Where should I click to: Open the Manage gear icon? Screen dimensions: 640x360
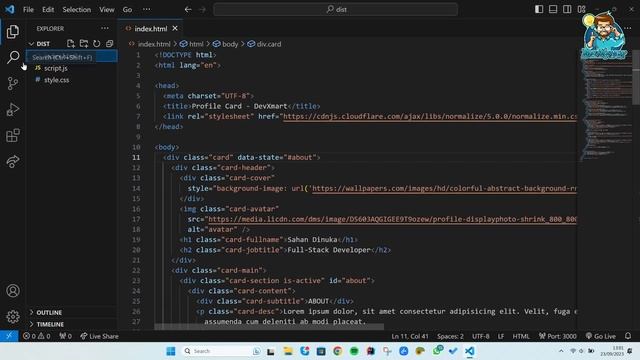[x=13, y=317]
